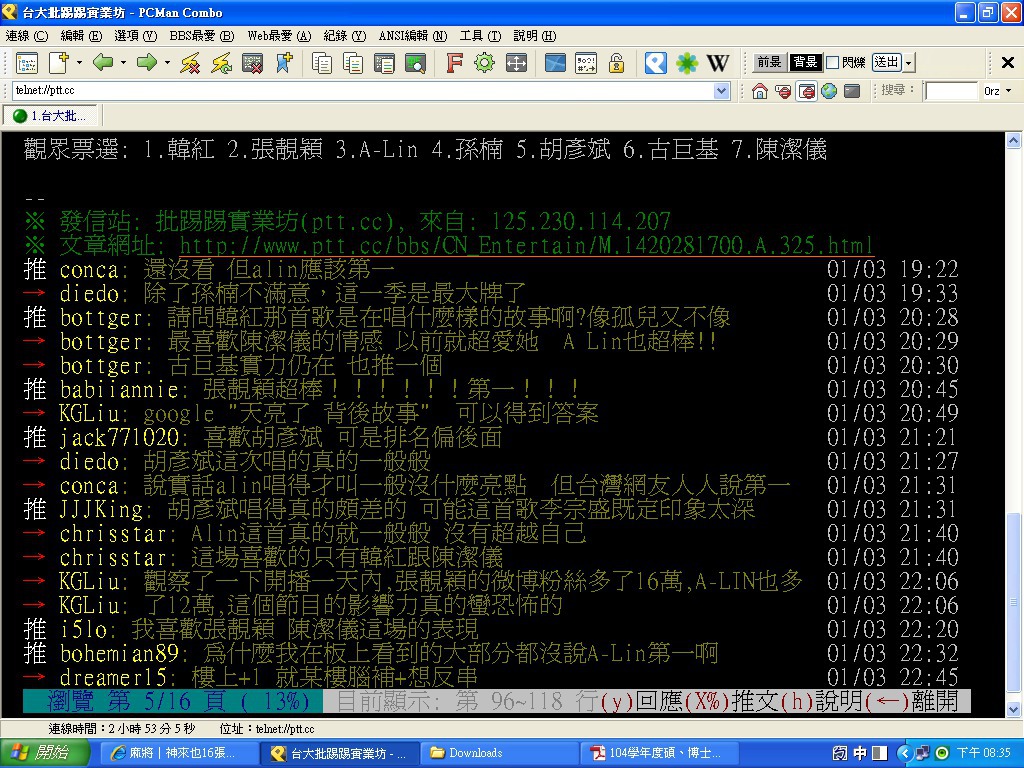Open the 說明 (H) menu

pyautogui.click(x=535, y=36)
